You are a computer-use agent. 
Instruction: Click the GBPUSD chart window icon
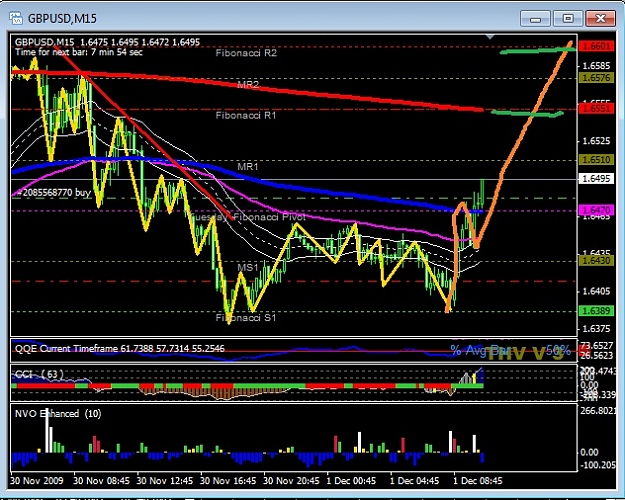pyautogui.click(x=16, y=18)
